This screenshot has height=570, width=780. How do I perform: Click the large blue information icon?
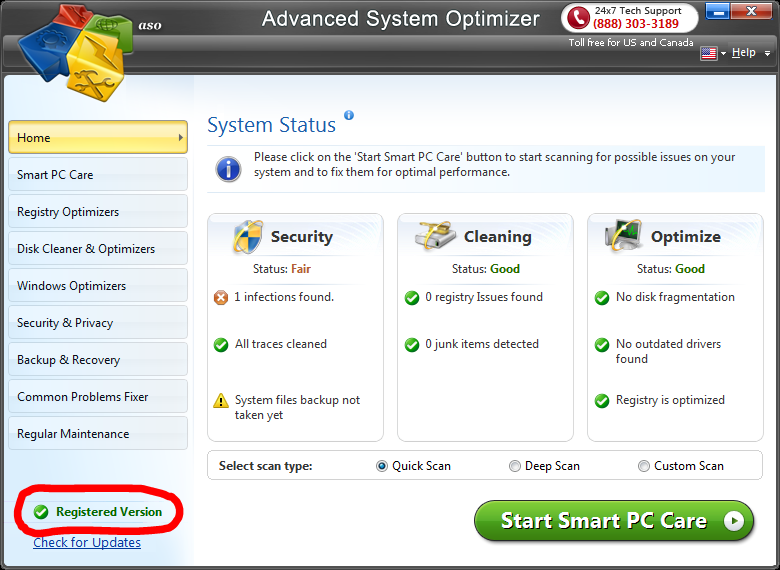[x=228, y=169]
